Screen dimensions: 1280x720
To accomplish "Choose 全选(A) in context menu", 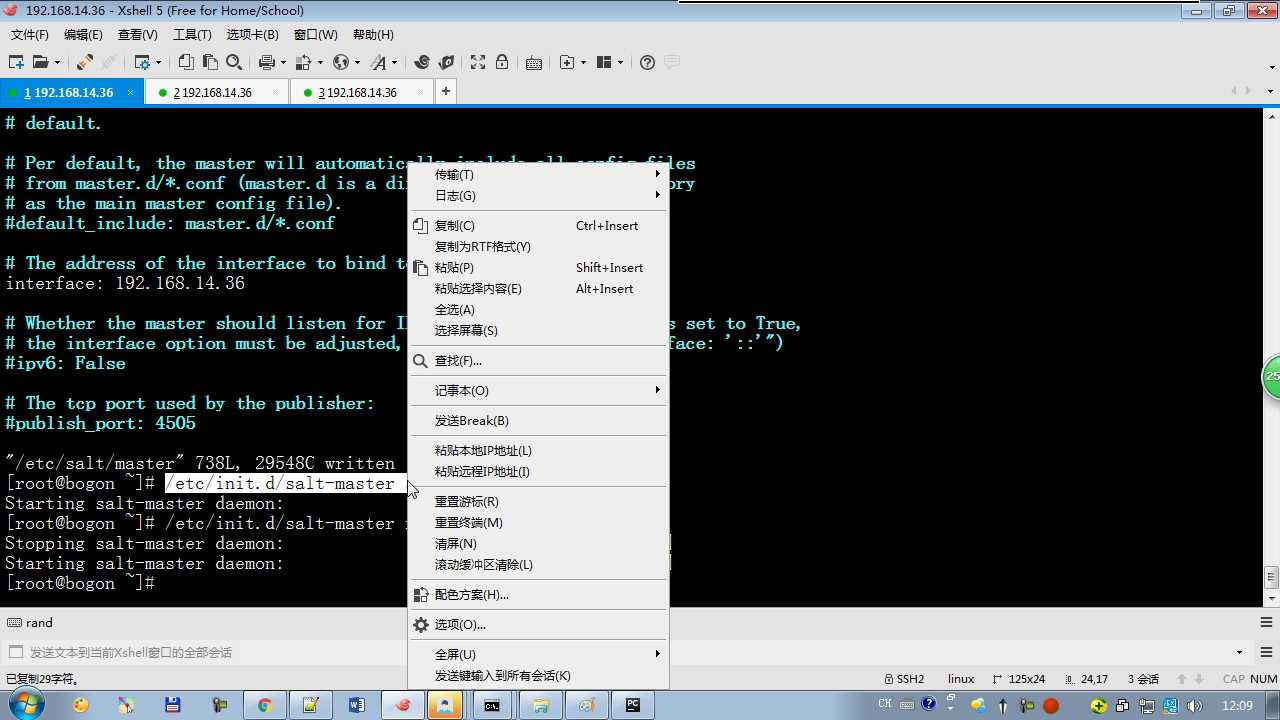I will point(538,309).
